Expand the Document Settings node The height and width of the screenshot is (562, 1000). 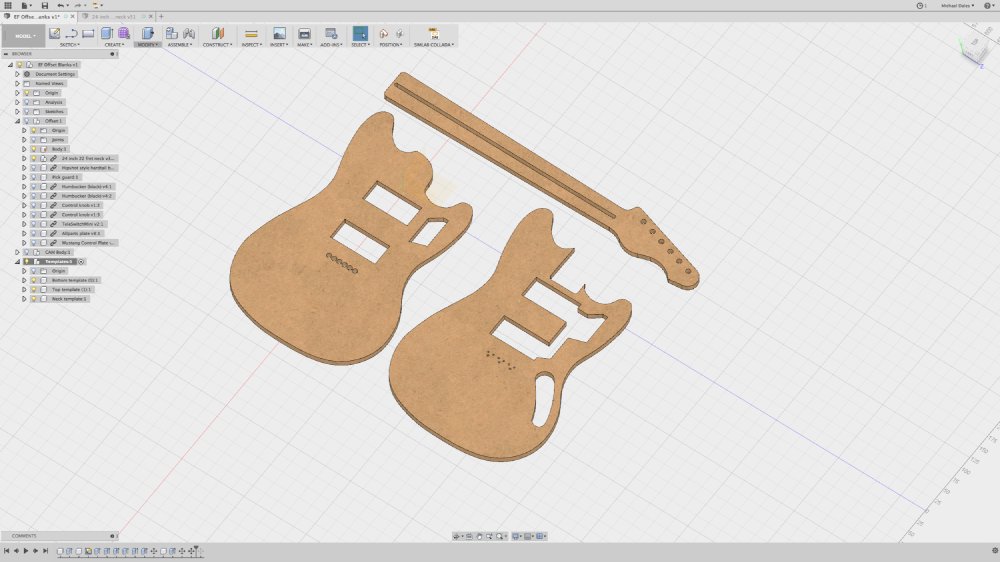[x=17, y=74]
